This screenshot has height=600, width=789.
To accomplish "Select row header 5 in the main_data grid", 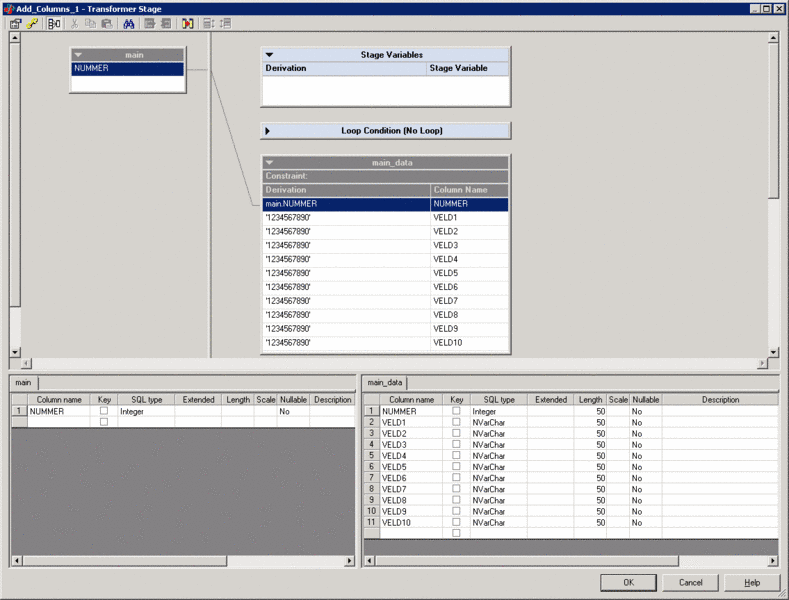I will click(x=371, y=456).
